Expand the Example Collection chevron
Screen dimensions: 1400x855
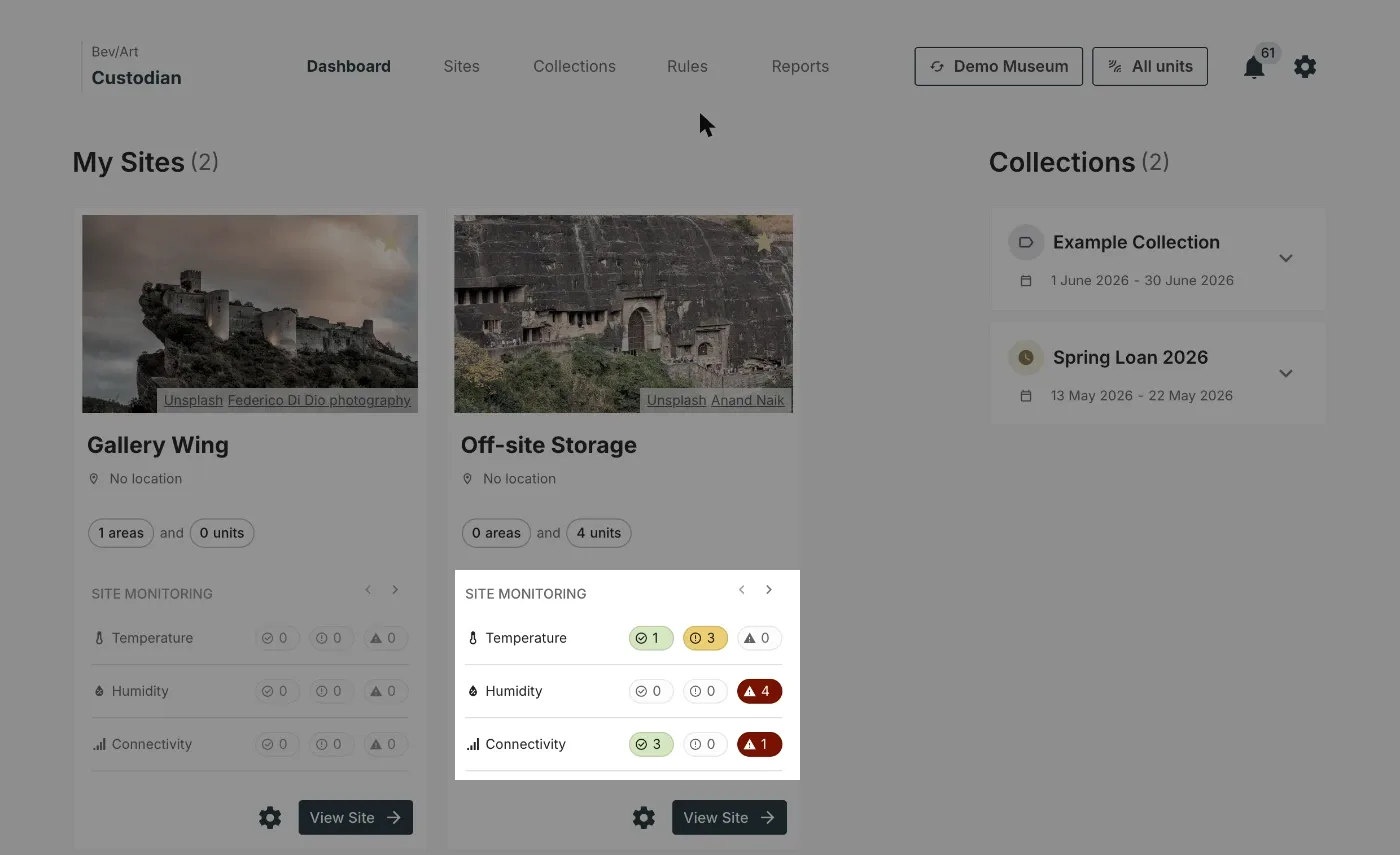click(x=1286, y=258)
